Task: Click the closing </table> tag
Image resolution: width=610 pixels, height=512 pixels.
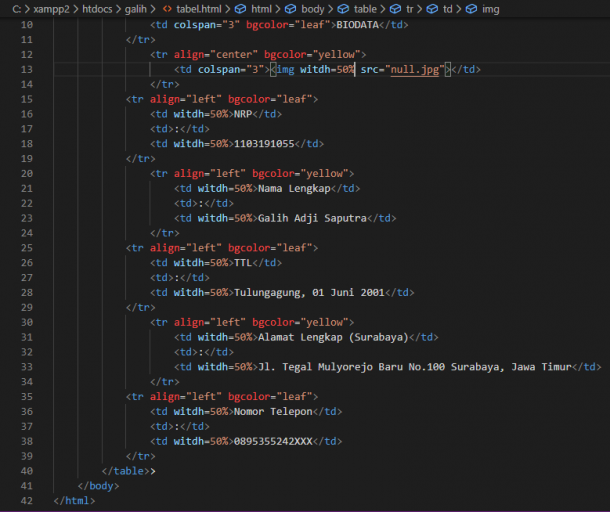Action: click(x=126, y=471)
